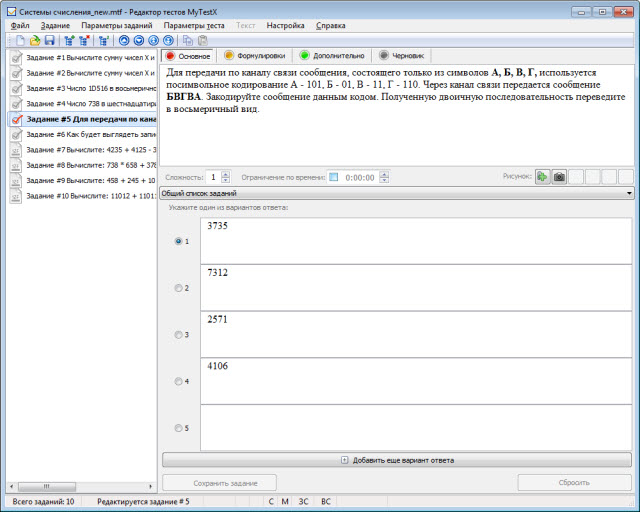Enable the time limit checkbox
640x512 pixels.
[x=334, y=177]
